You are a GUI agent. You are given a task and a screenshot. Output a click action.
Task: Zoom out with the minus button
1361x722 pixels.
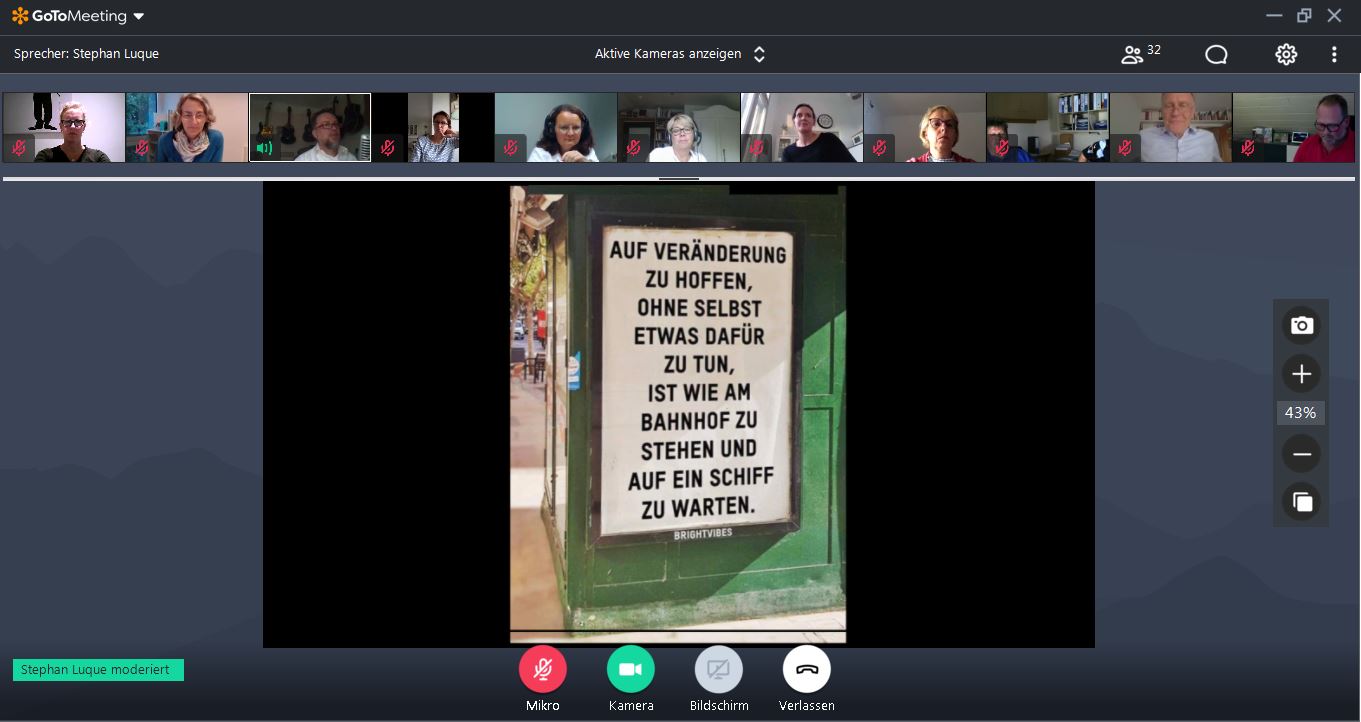[x=1301, y=454]
